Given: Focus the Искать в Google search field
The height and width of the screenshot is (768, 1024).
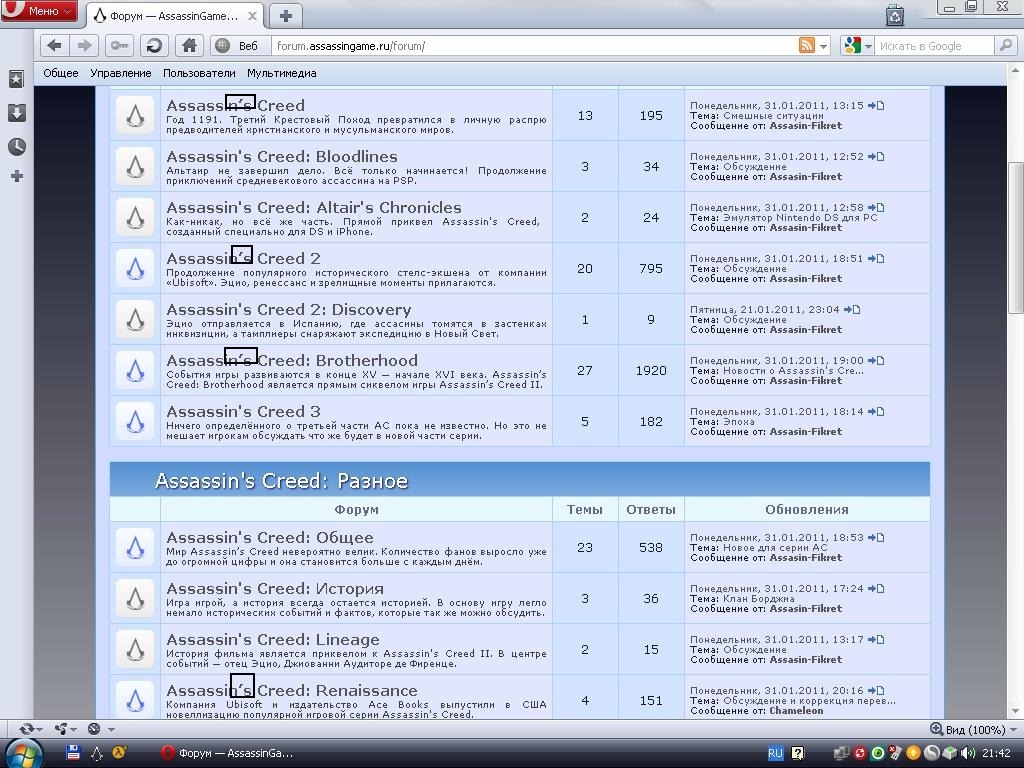Looking at the screenshot, I should [934, 46].
